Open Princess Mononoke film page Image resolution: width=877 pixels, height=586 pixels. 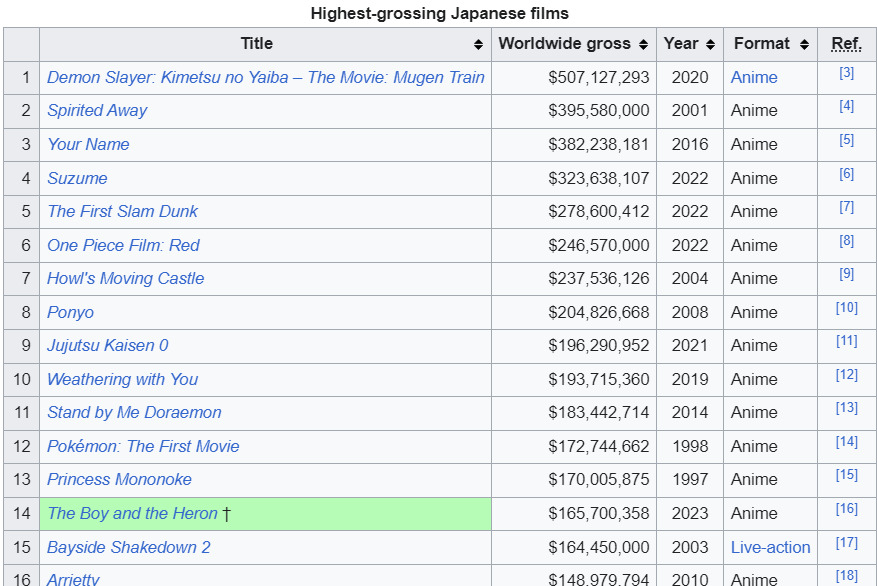(119, 479)
